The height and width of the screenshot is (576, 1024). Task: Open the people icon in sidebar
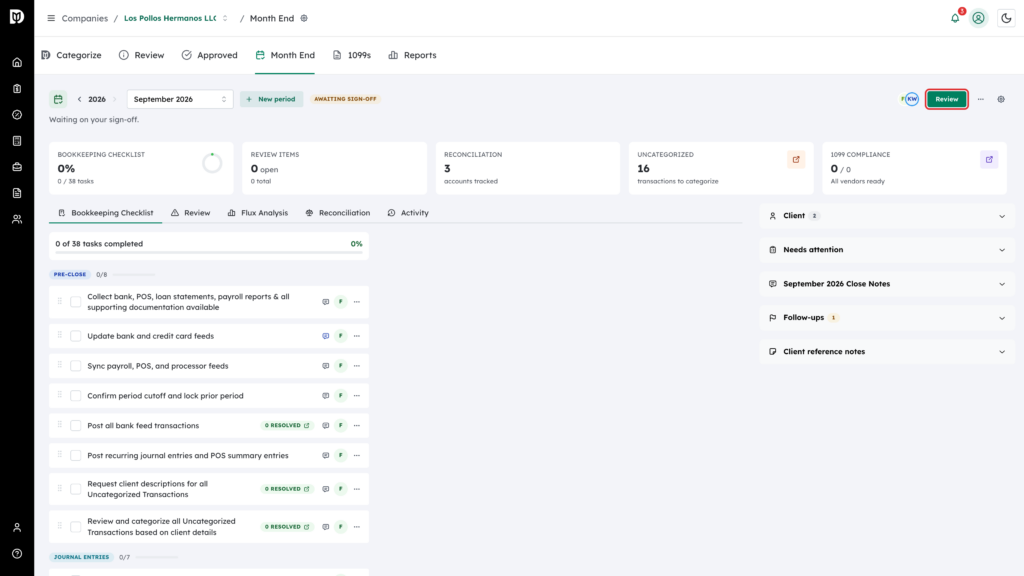coord(17,219)
